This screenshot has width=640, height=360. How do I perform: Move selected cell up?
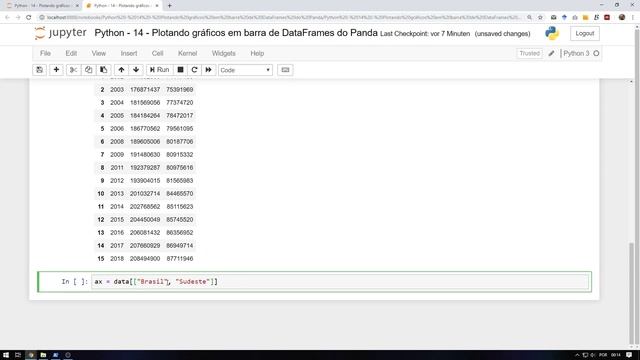pos(121,70)
